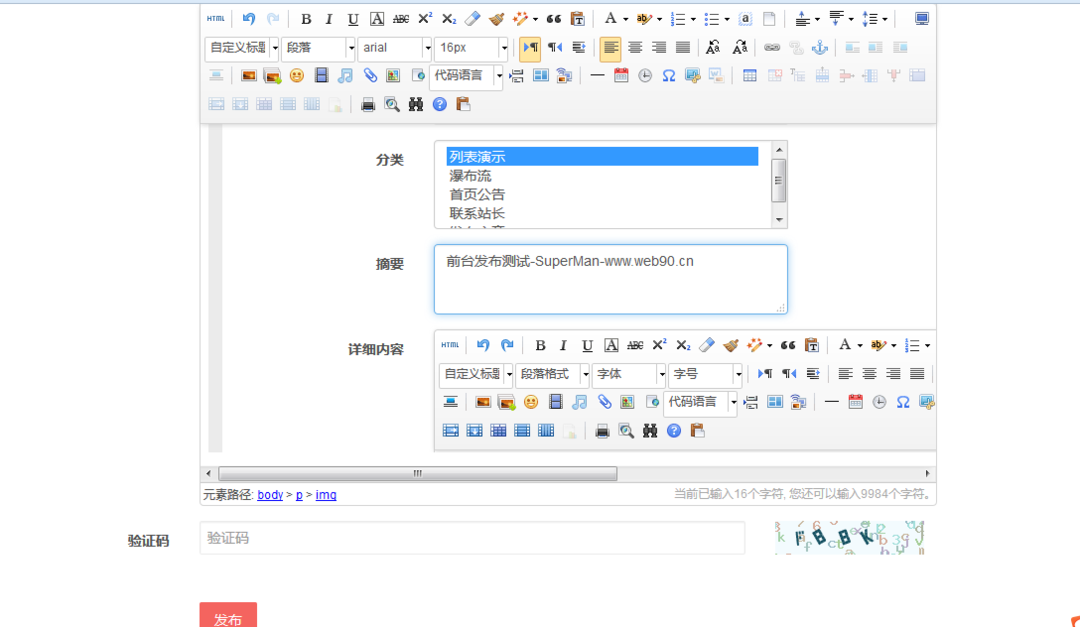
Task: Toggle bold in the outer editor toolbar
Action: 306,19
